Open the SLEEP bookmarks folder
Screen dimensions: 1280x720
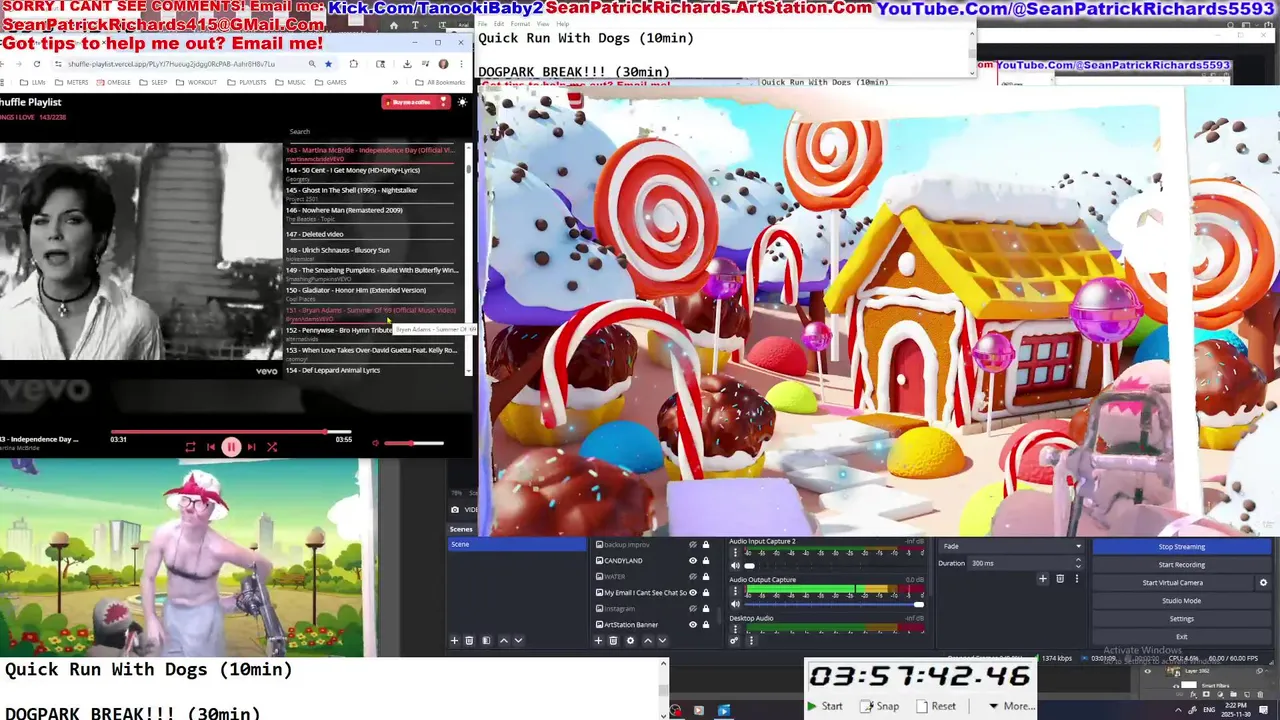coord(153,82)
